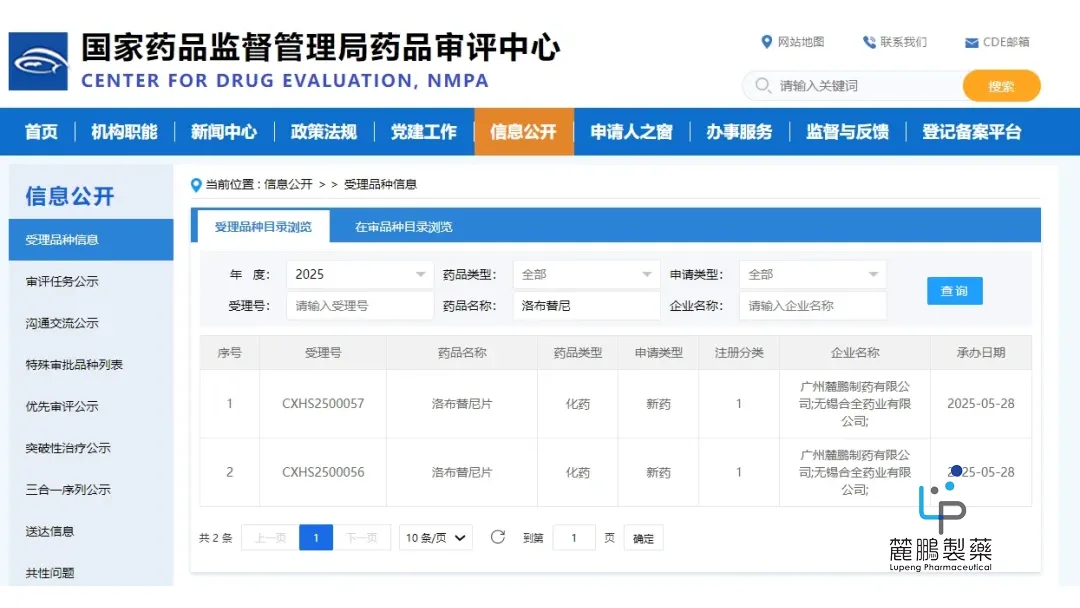Open the 10条/页 page size selector
This screenshot has height=608, width=1080.
pyautogui.click(x=435, y=538)
